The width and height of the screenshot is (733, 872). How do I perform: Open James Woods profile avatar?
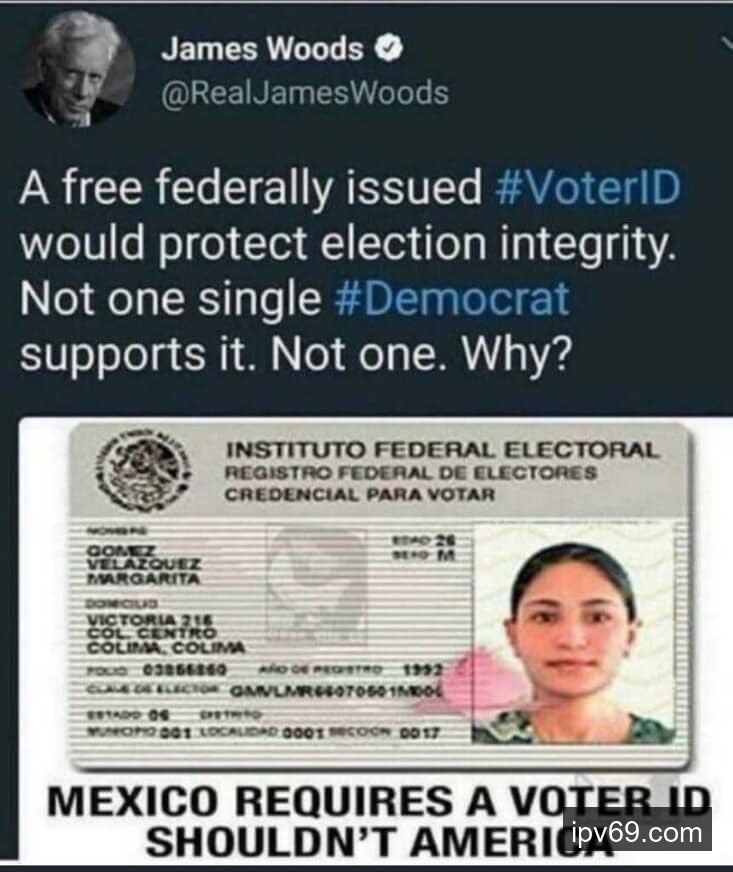point(77,68)
